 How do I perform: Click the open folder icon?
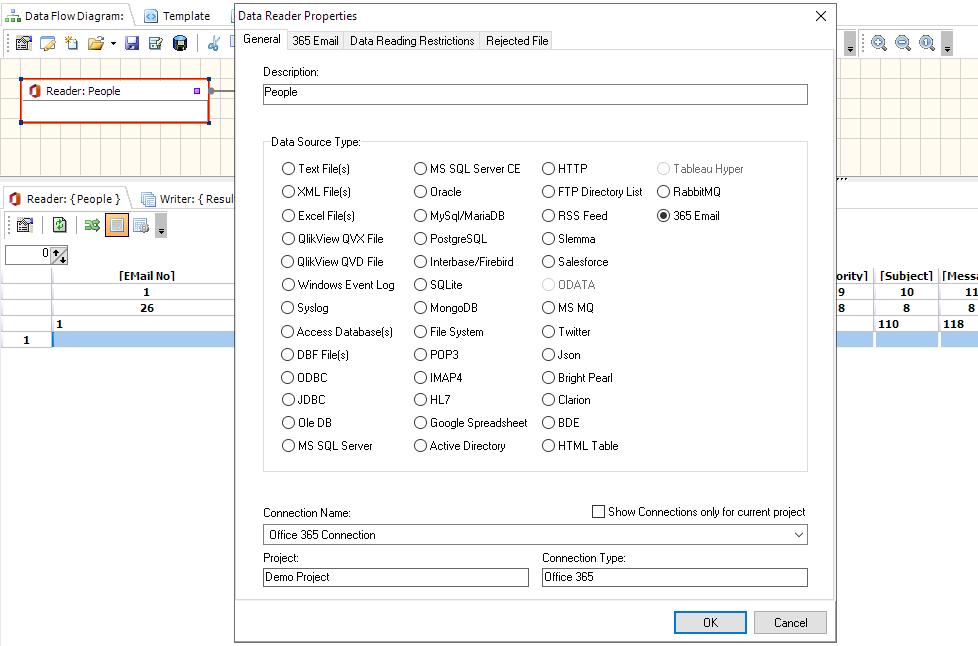(x=95, y=43)
